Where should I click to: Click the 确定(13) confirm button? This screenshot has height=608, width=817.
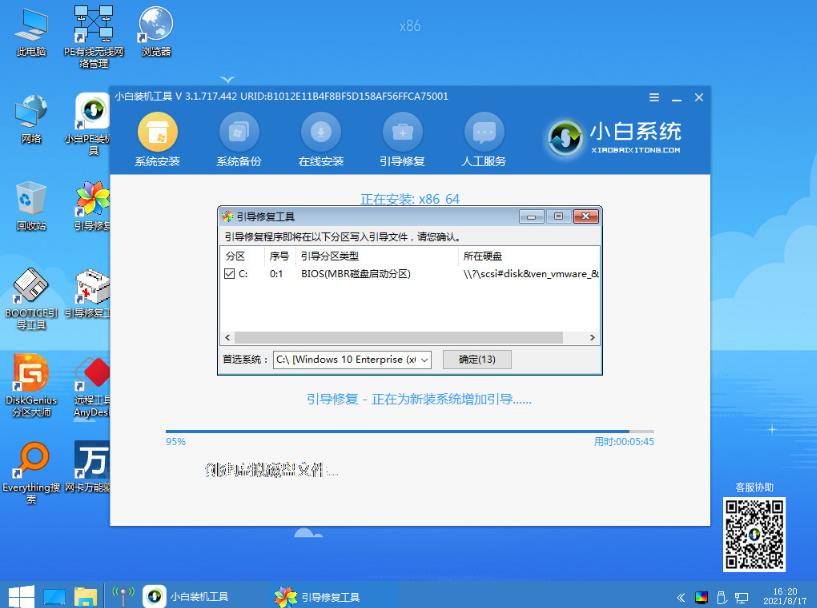476,359
